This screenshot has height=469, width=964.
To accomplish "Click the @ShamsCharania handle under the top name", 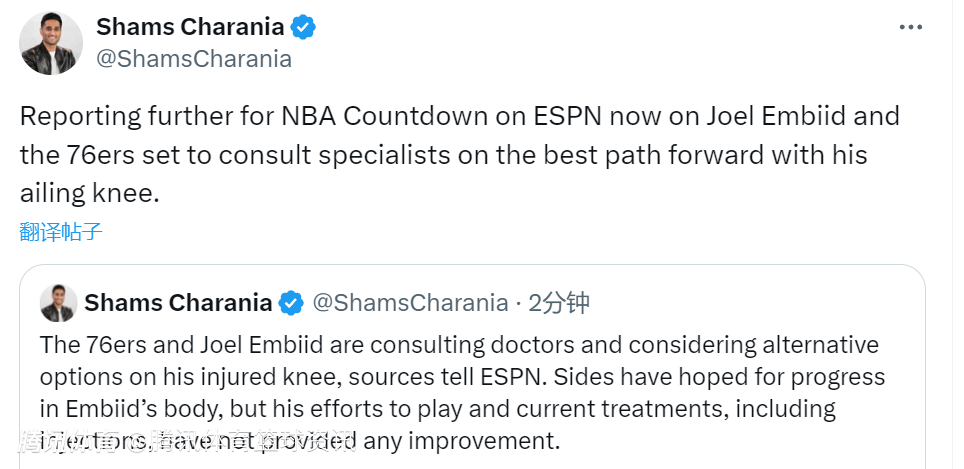I will coord(194,59).
